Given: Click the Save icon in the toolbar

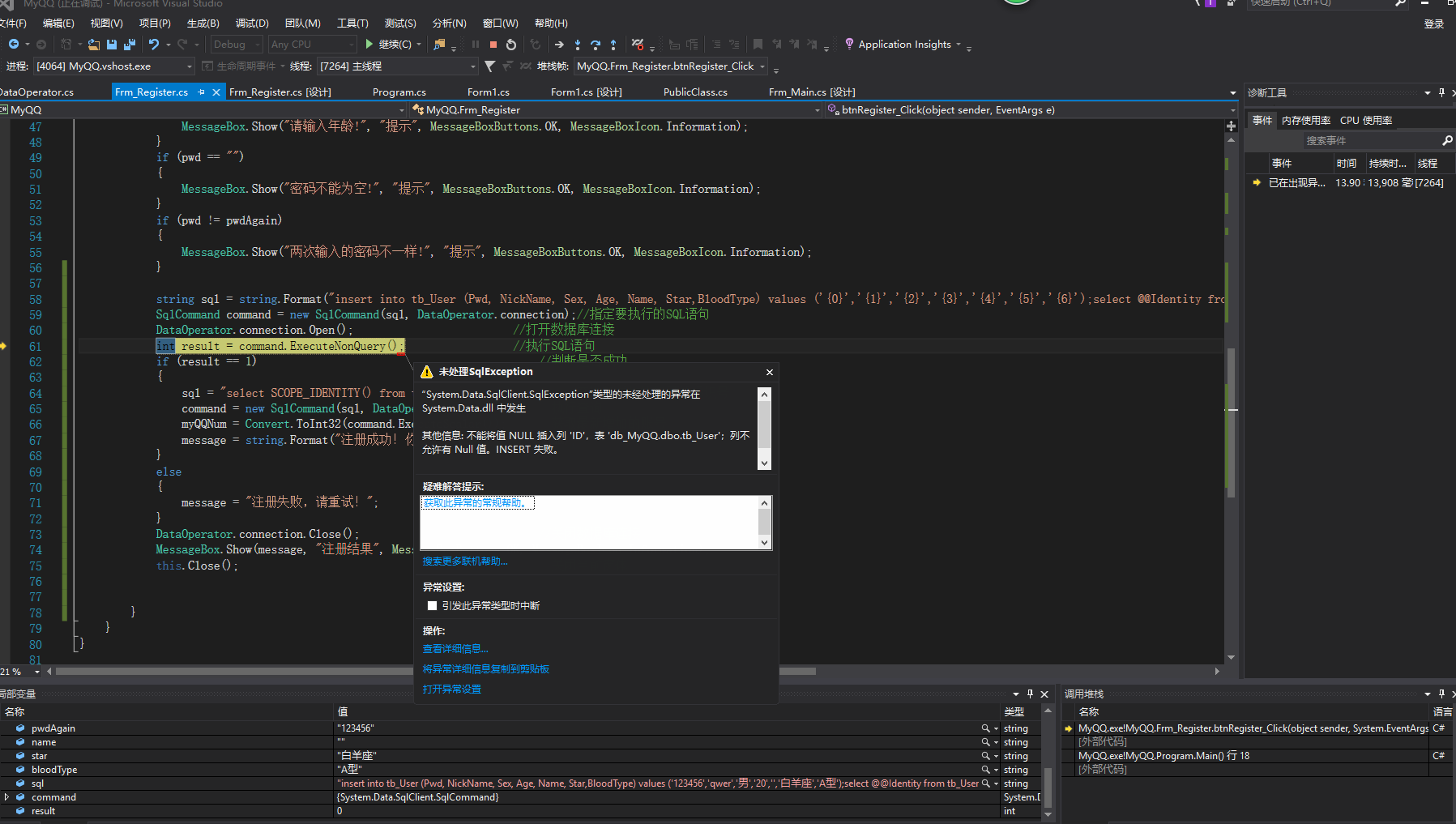Looking at the screenshot, I should 112,45.
